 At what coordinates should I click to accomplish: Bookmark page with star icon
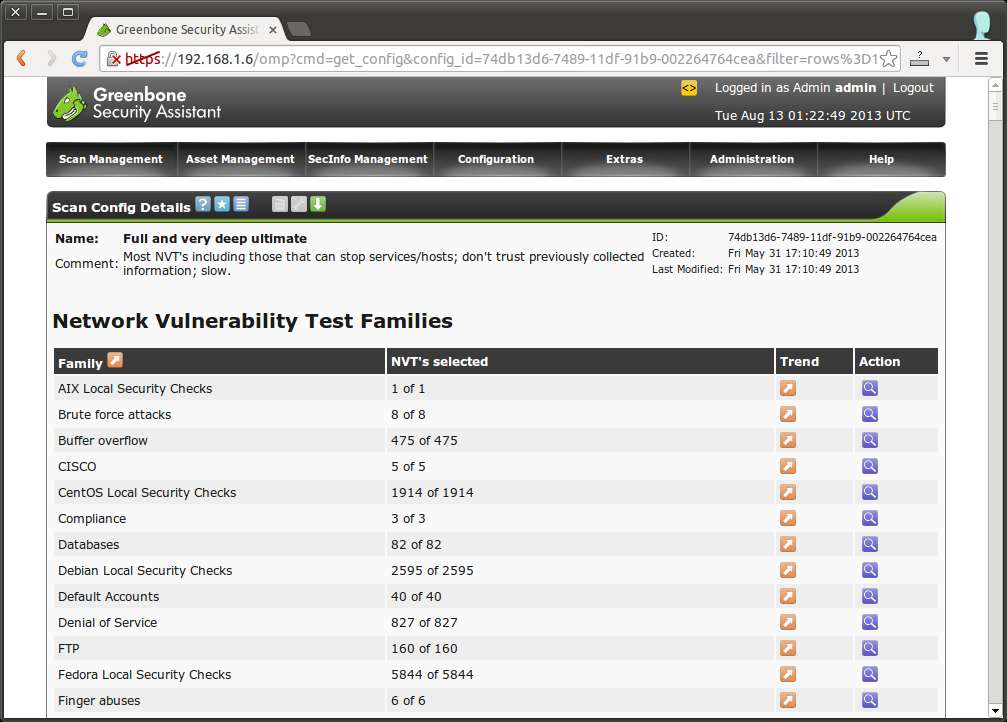889,58
